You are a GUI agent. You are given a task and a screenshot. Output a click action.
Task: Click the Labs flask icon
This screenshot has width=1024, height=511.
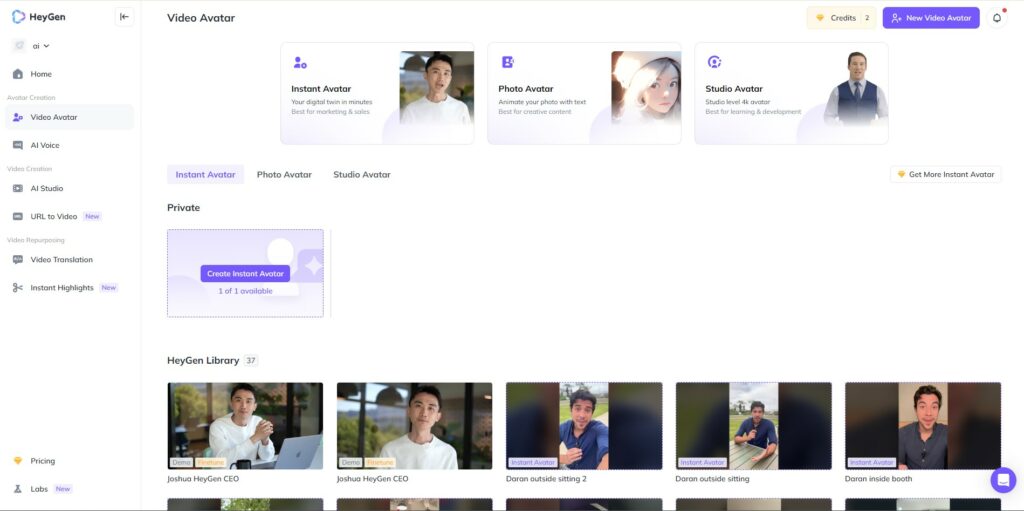[18, 489]
